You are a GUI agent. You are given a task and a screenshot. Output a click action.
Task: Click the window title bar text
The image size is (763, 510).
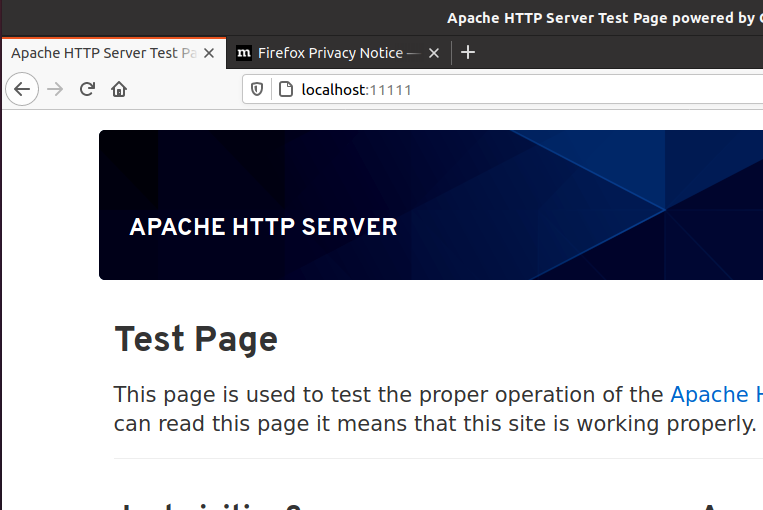[x=600, y=17]
